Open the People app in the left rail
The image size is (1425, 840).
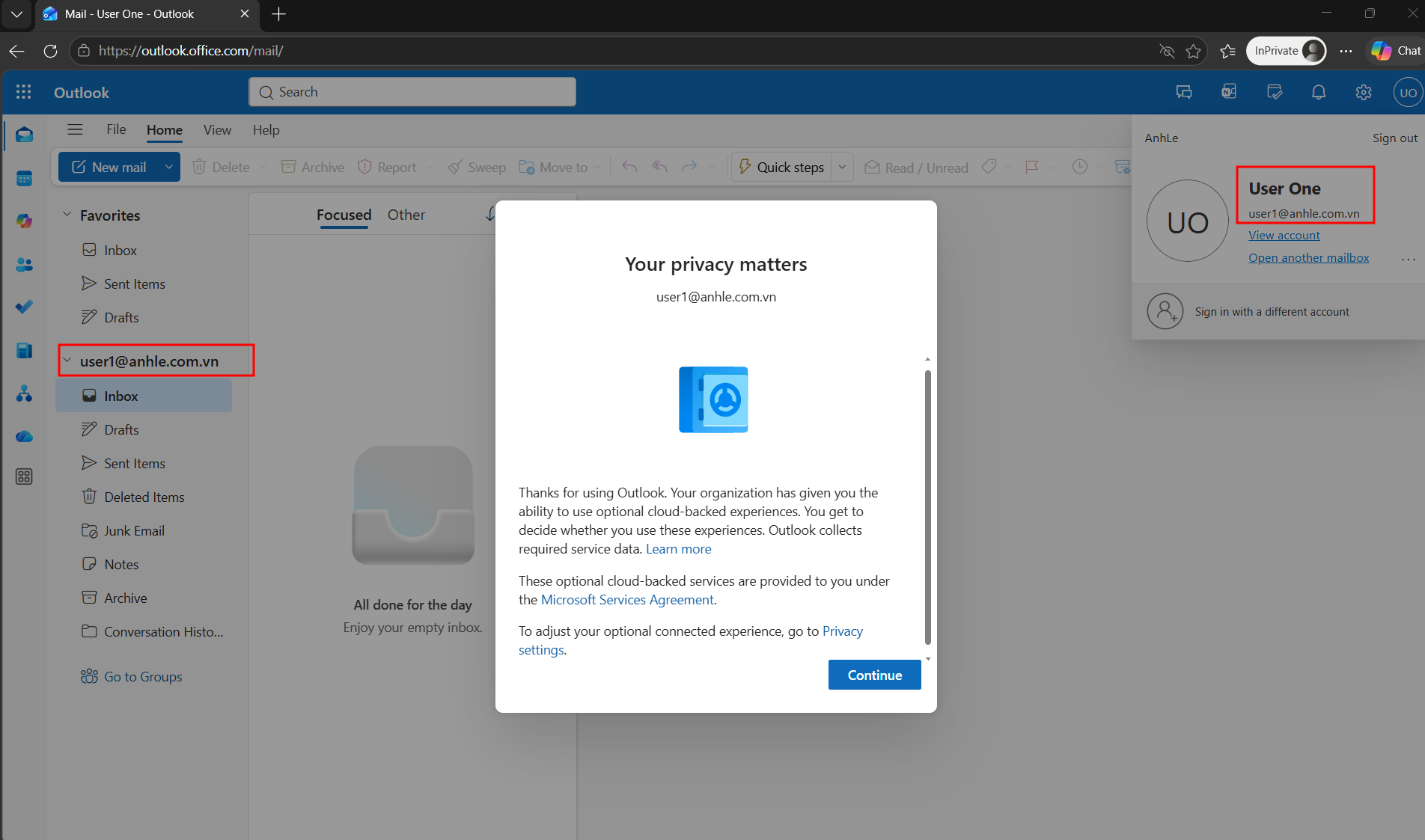[24, 264]
